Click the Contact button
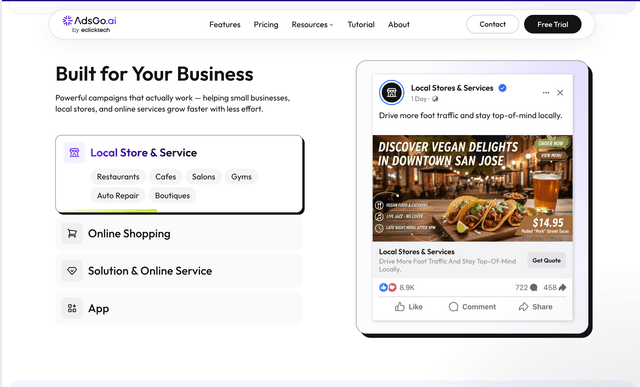The image size is (640, 387). click(x=492, y=24)
